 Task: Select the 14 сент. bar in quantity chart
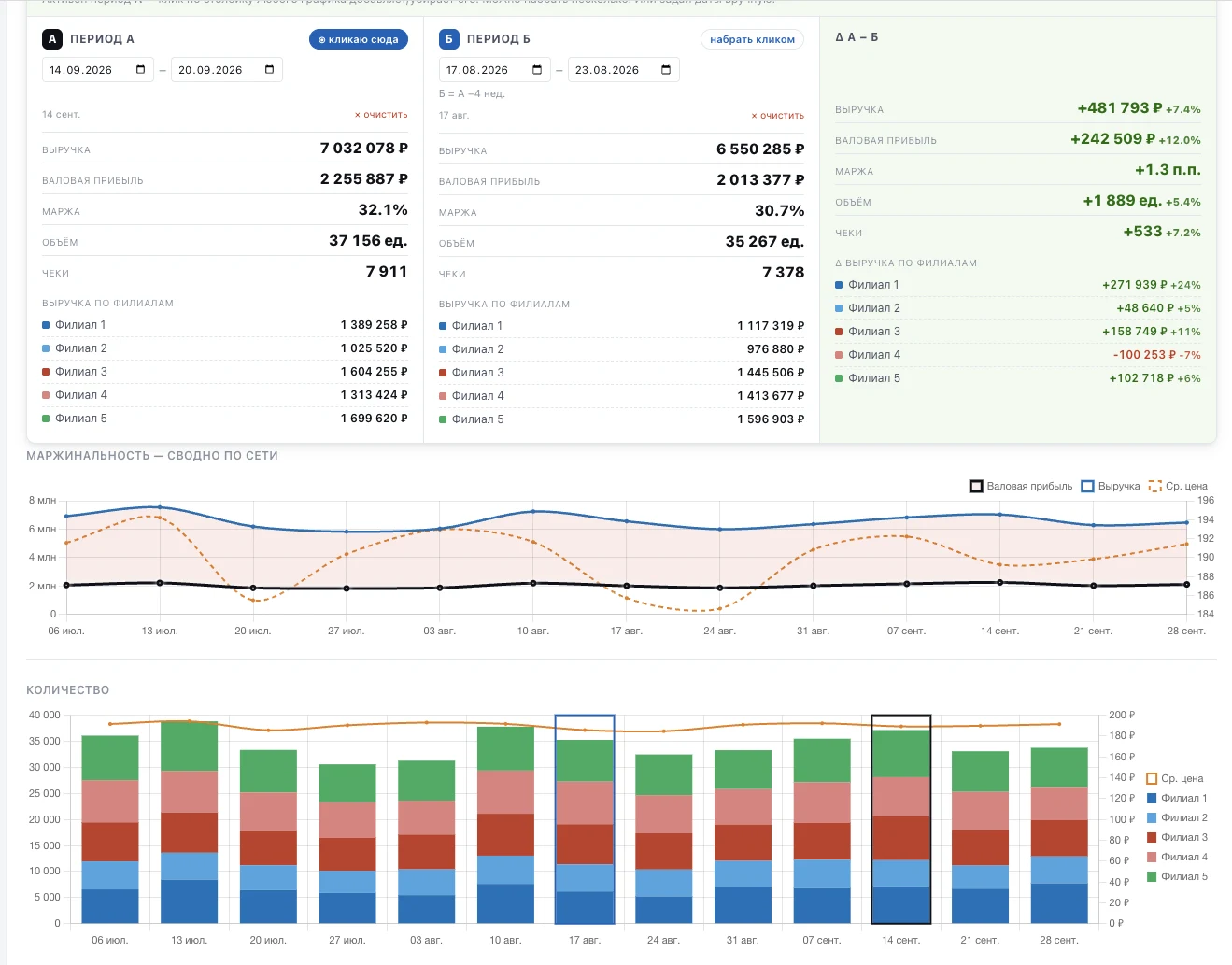(901, 827)
